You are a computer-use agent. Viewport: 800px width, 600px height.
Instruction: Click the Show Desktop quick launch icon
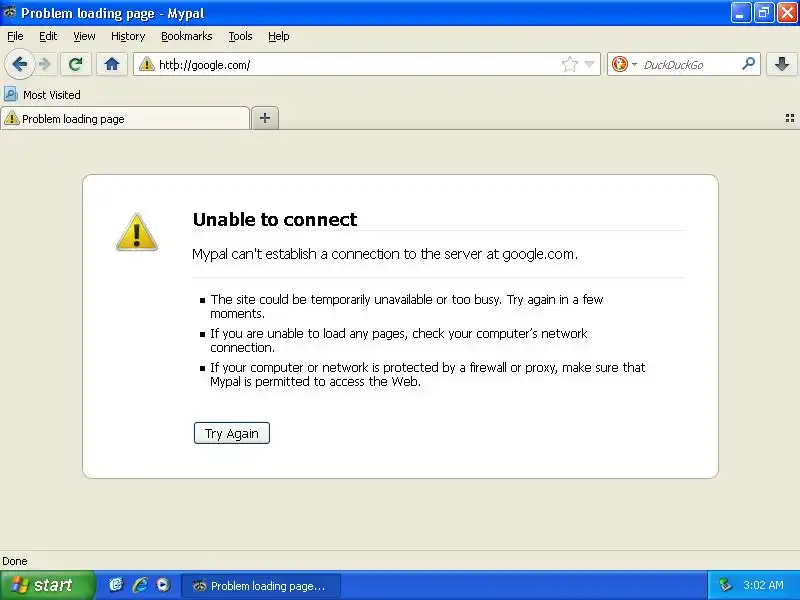116,585
